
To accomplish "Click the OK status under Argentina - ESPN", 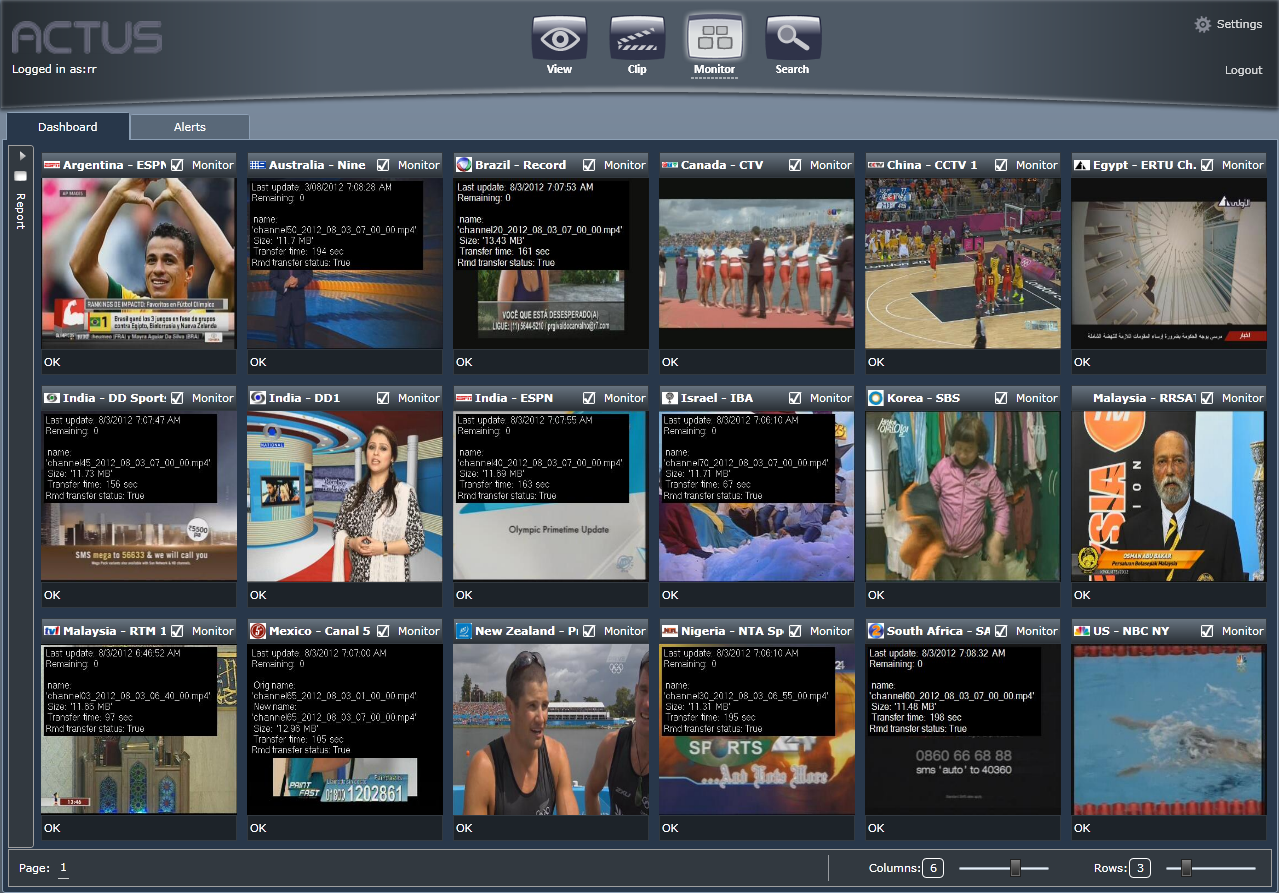I will [52, 362].
